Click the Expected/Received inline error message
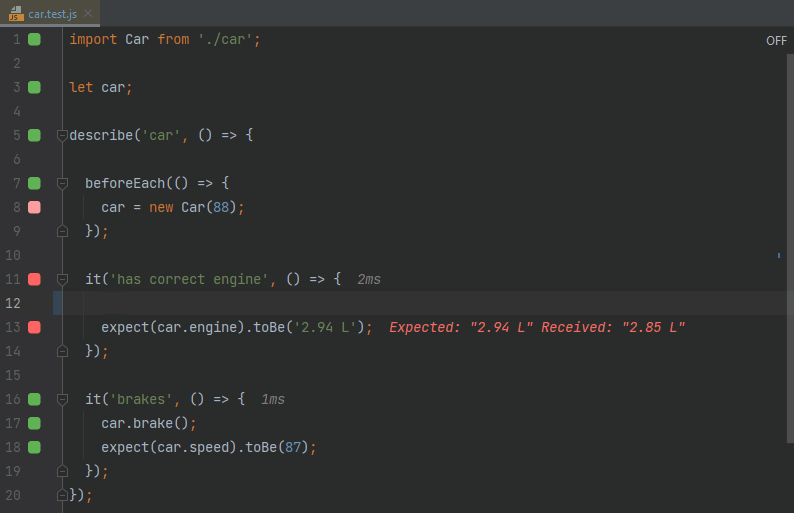Viewport: 794px width, 513px height. (536, 327)
